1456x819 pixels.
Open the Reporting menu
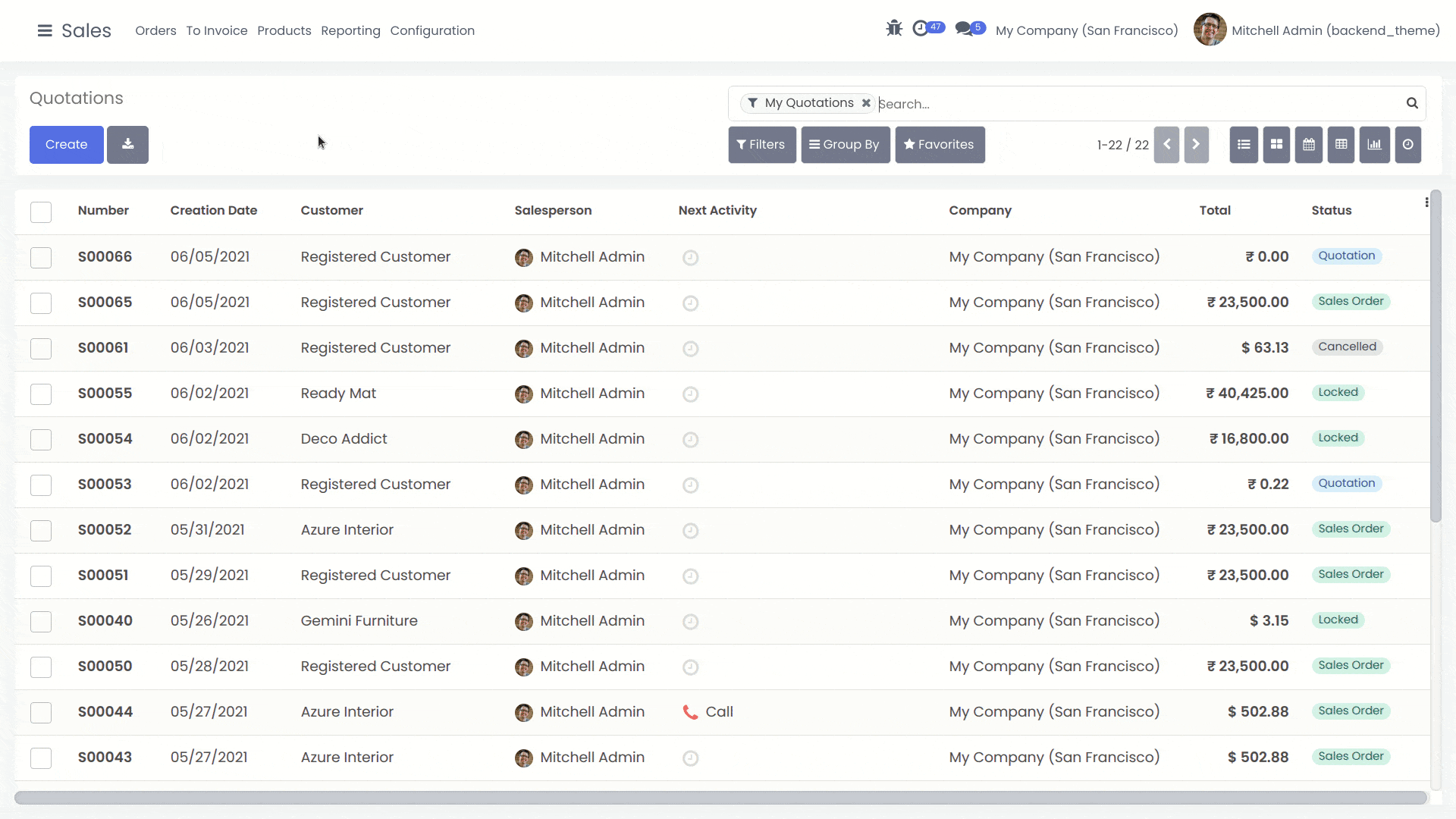click(350, 31)
